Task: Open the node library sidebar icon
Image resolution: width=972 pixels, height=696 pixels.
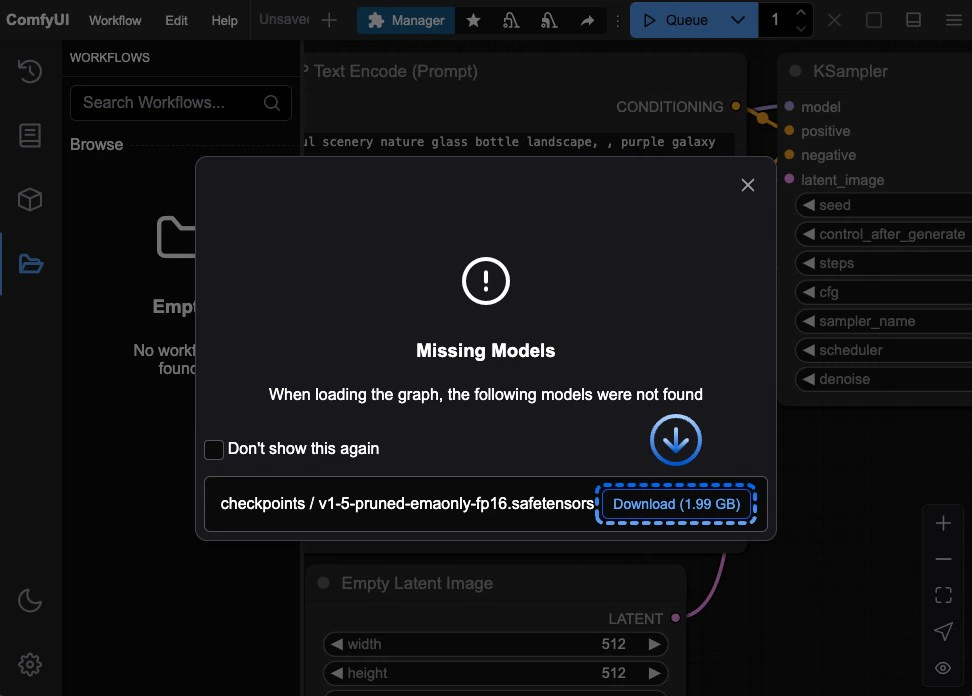Action: click(x=30, y=135)
